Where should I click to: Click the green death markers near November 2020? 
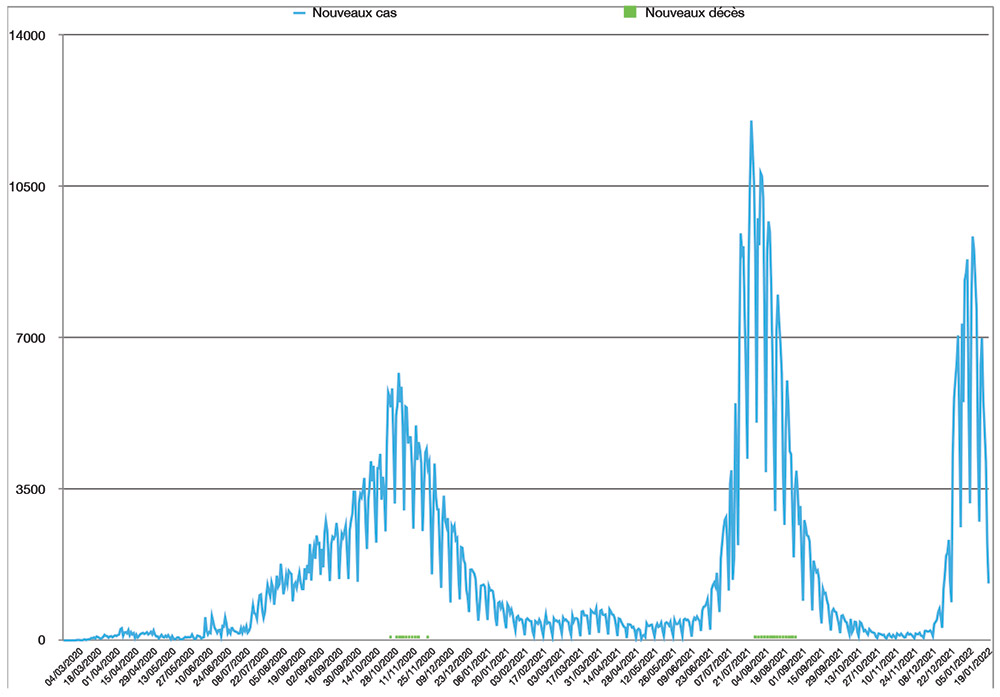click(407, 636)
